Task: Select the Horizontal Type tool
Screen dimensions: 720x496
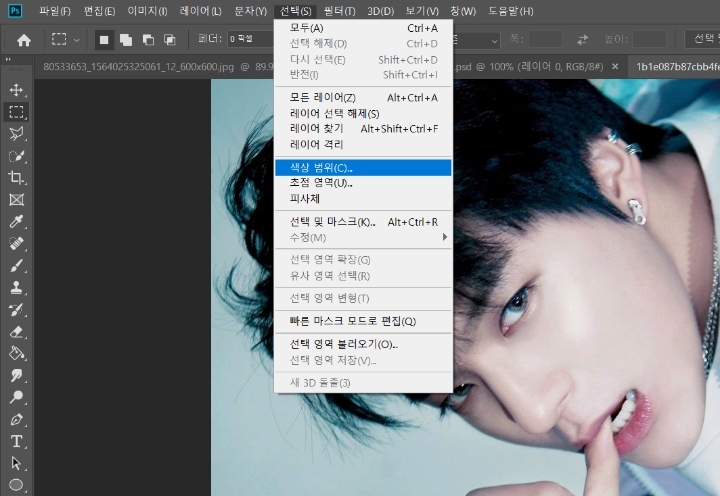Action: click(x=16, y=441)
